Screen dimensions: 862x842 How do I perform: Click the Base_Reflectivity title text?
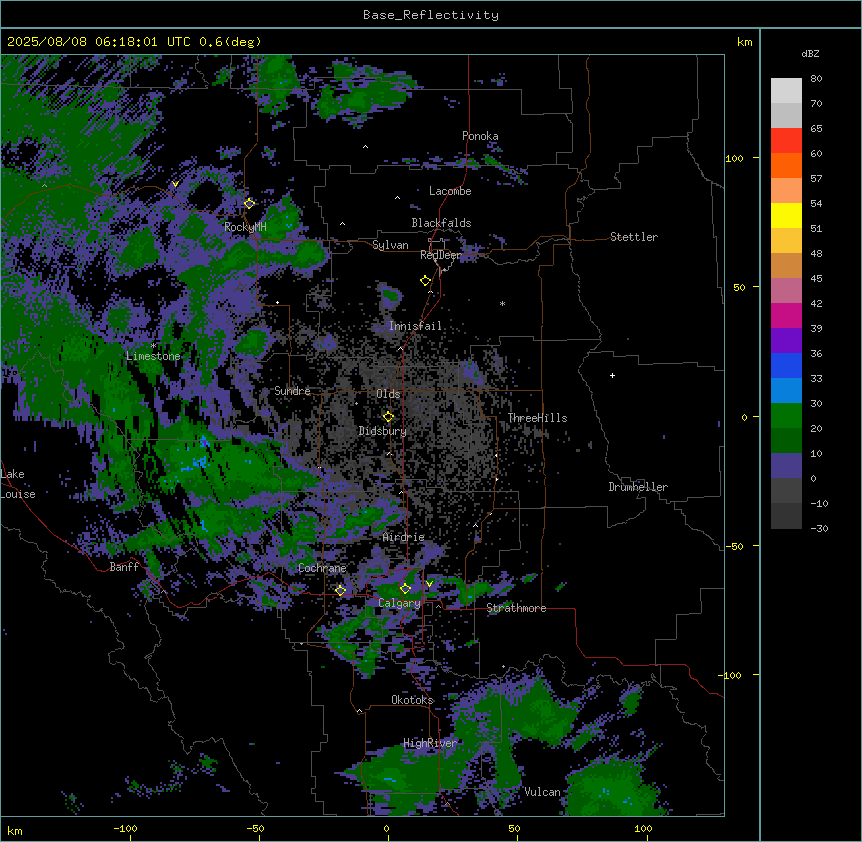431,15
